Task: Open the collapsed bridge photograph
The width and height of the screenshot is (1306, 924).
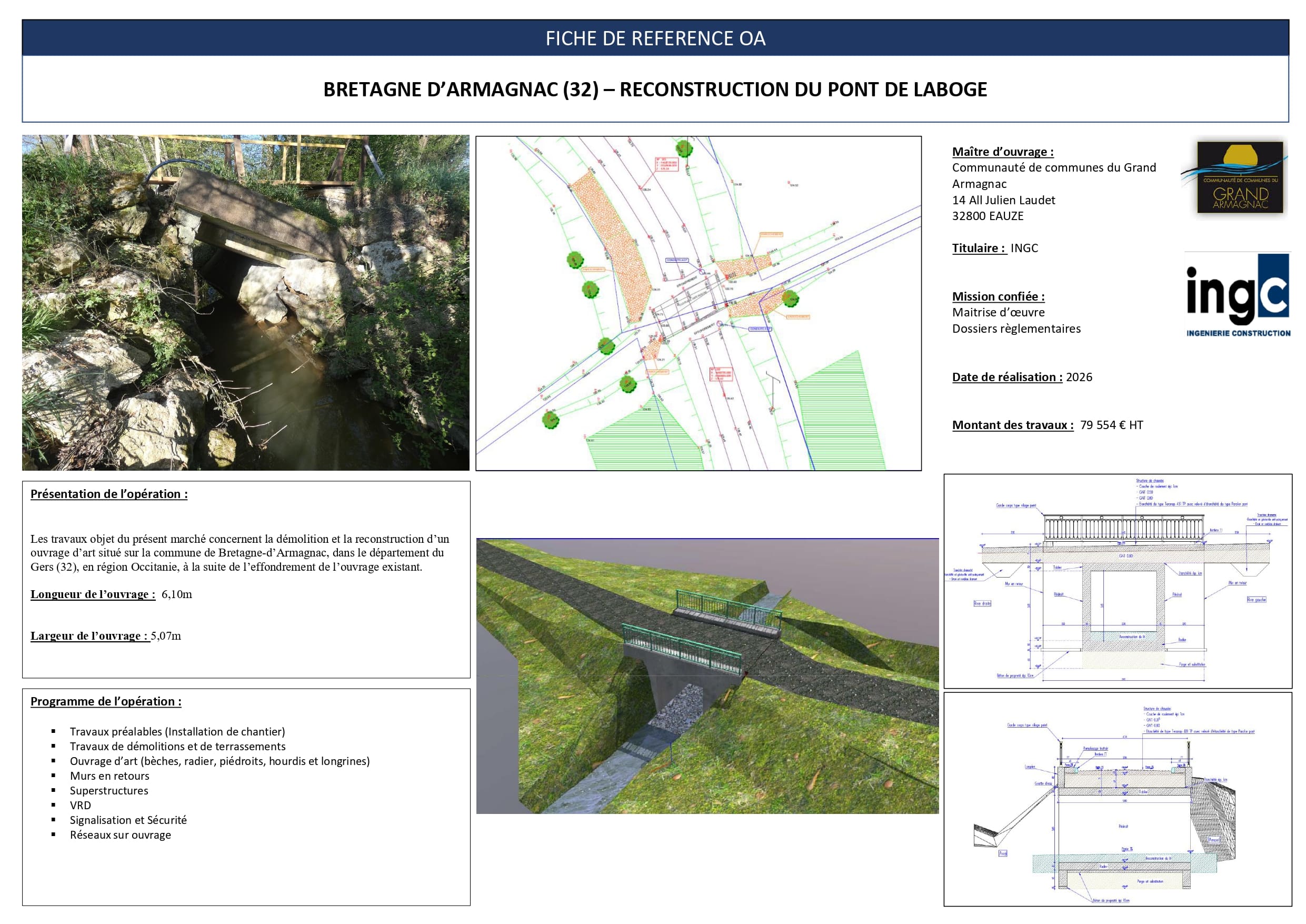Action: click(x=246, y=303)
